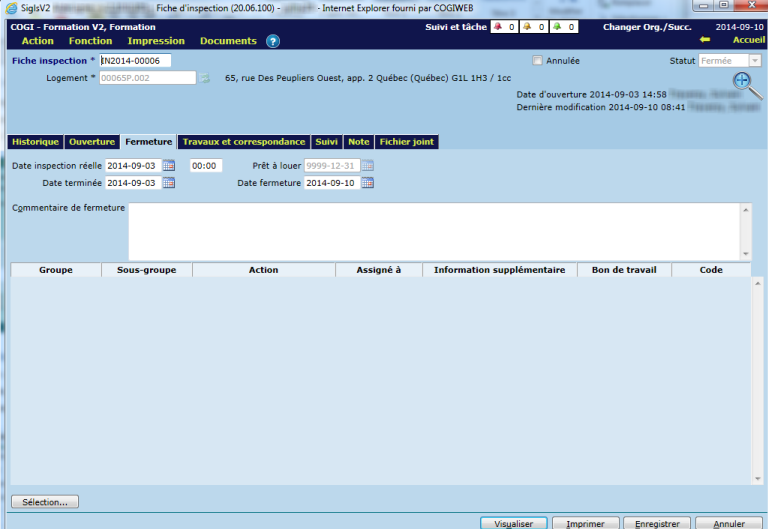The image size is (768, 529).
Task: Click the Fiche inspection number field
Action: [x=136, y=61]
